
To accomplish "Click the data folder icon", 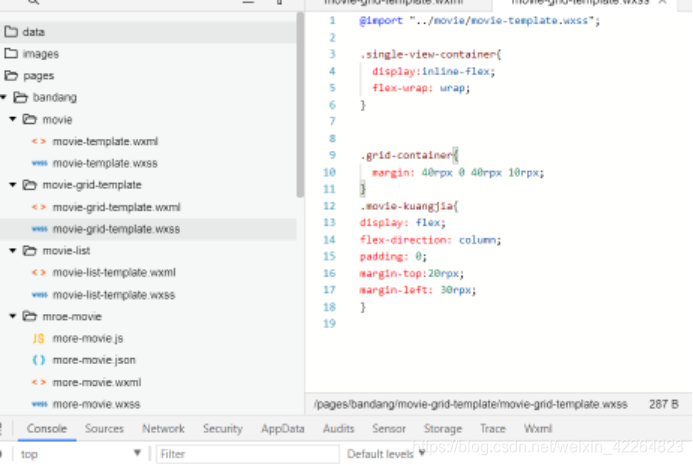I will (x=11, y=31).
